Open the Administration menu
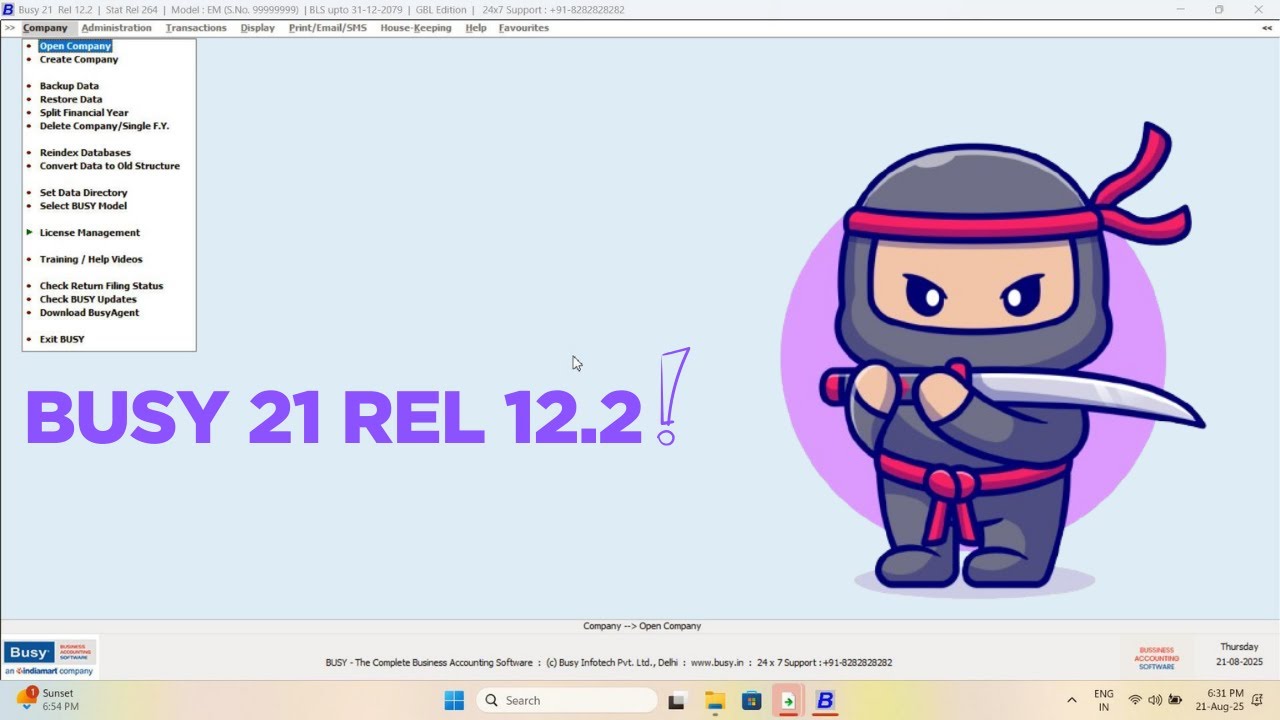The height and width of the screenshot is (720, 1280). [117, 28]
